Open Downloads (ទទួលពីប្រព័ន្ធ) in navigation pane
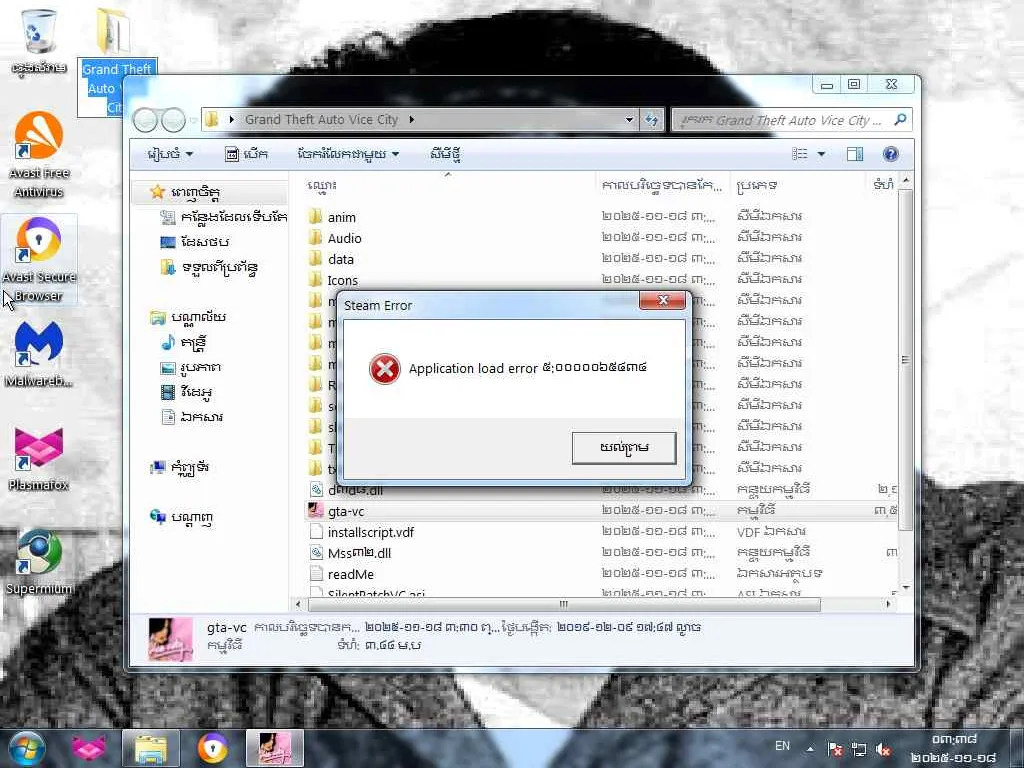The height and width of the screenshot is (768, 1024). (209, 267)
